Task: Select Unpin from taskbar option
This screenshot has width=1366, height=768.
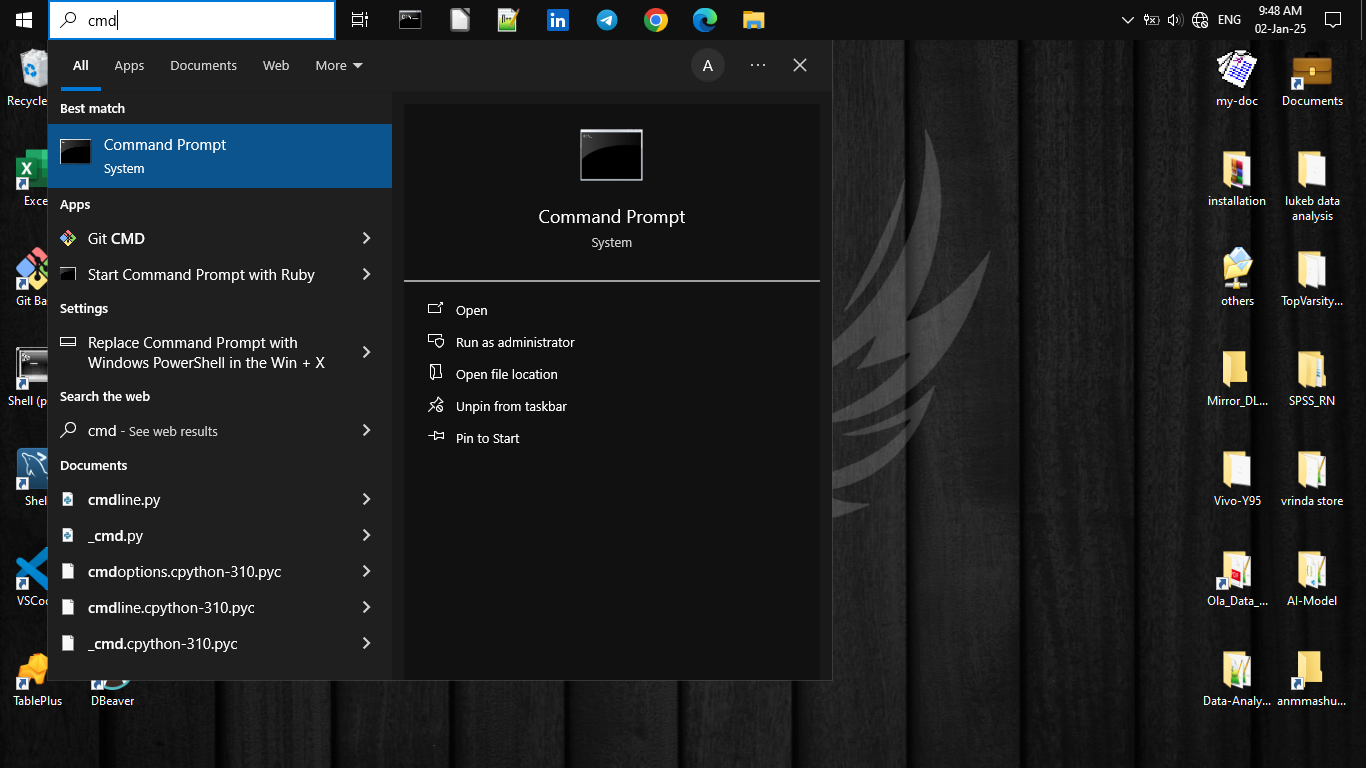Action: [511, 406]
